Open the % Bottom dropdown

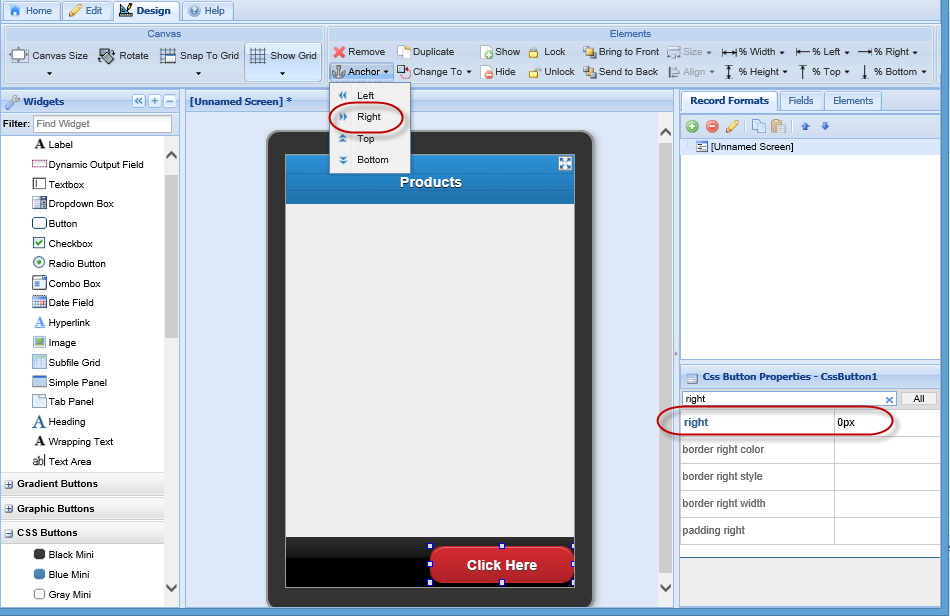tap(894, 72)
